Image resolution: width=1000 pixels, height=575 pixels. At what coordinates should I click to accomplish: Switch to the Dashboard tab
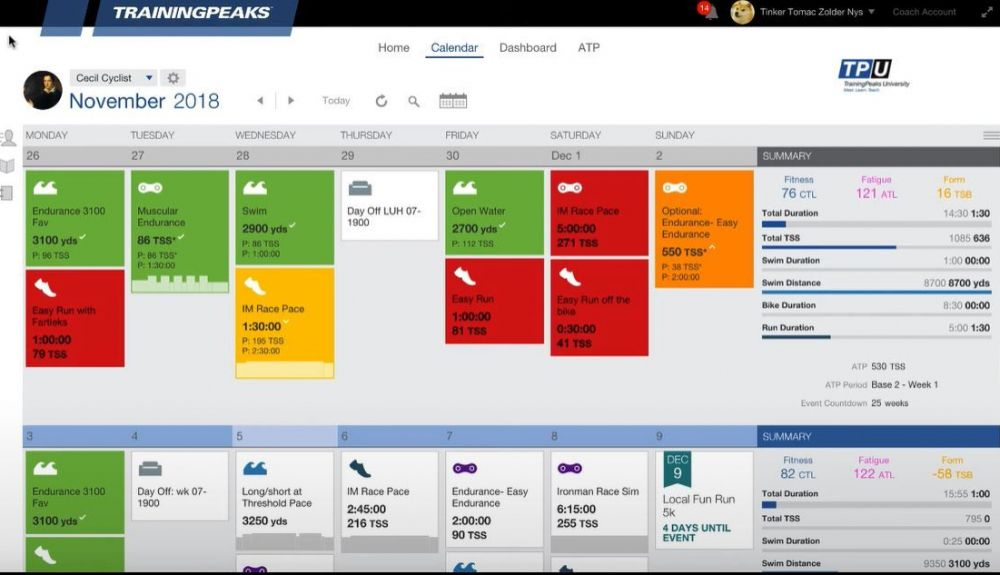coord(527,48)
